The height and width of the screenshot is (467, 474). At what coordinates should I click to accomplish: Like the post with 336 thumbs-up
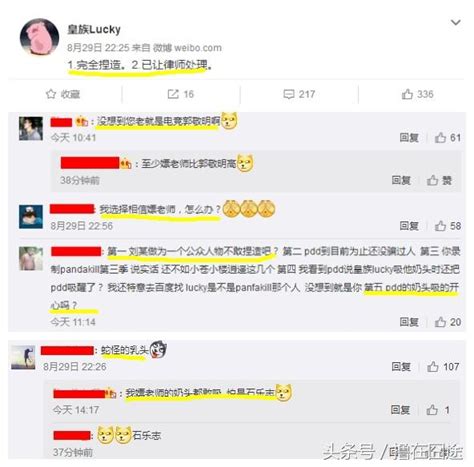pos(417,94)
